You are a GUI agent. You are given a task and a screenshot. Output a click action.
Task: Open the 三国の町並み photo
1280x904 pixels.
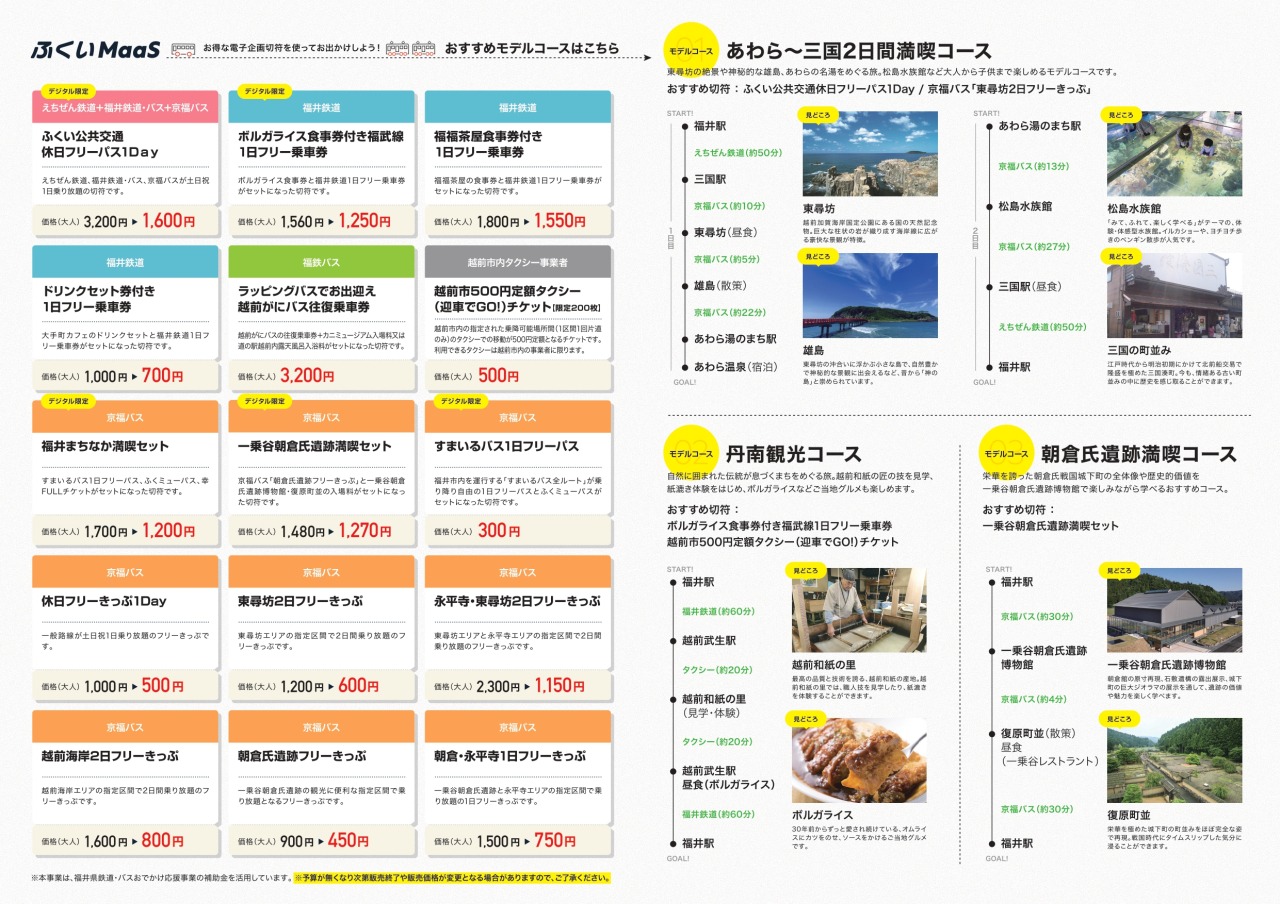point(1174,296)
